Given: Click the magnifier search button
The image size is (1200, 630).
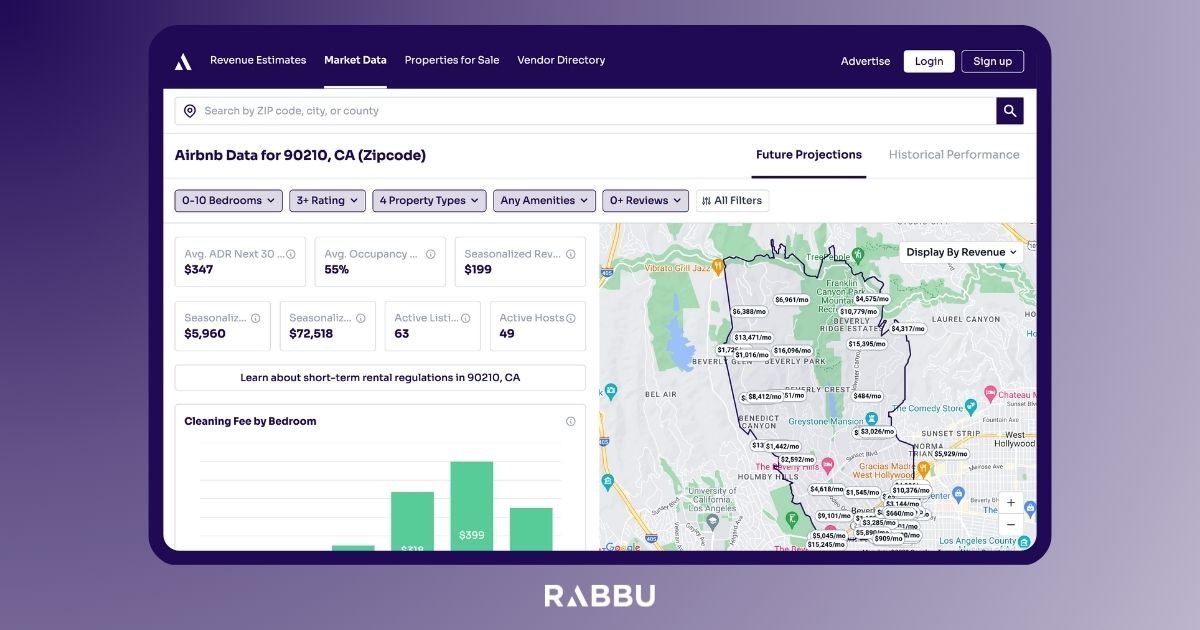Looking at the screenshot, I should (x=1010, y=111).
